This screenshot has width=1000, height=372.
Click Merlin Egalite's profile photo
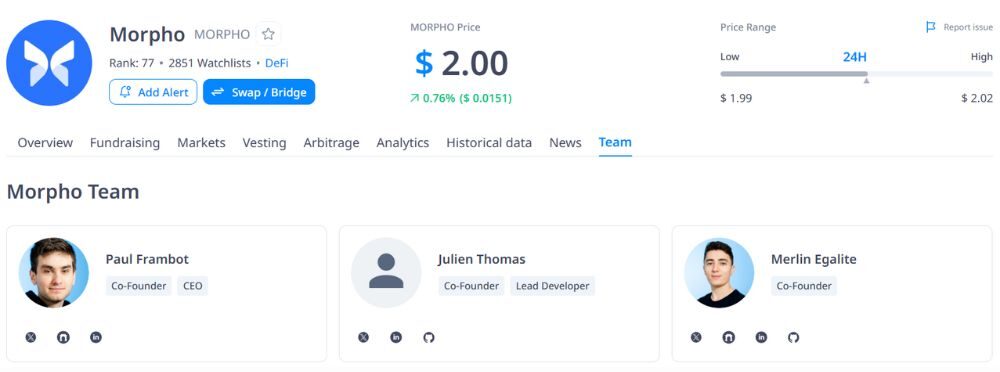click(719, 272)
